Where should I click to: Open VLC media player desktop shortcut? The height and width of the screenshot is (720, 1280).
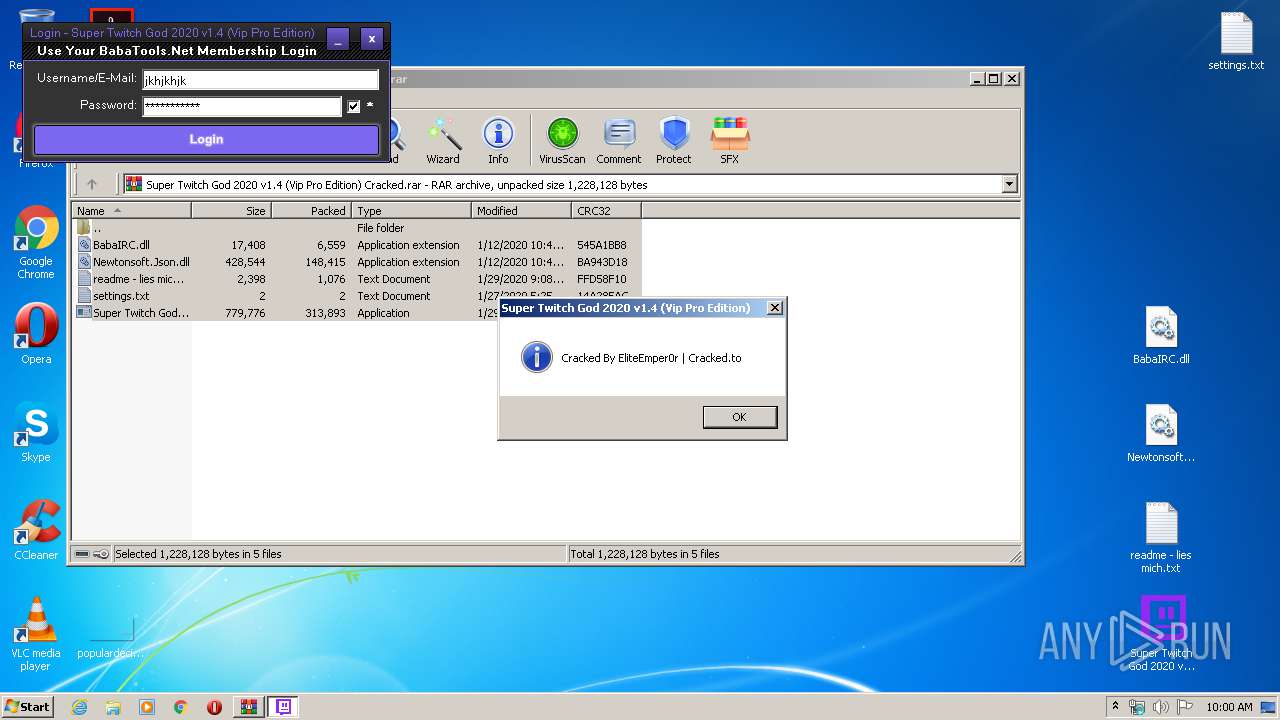click(36, 634)
